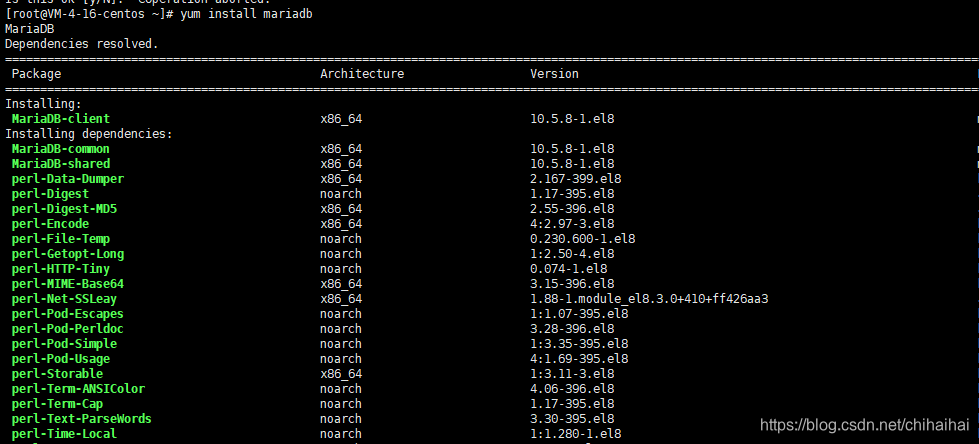Click the perl-HTTP-Tiny package name
Viewport: 979px width, 444px height.
coord(61,269)
